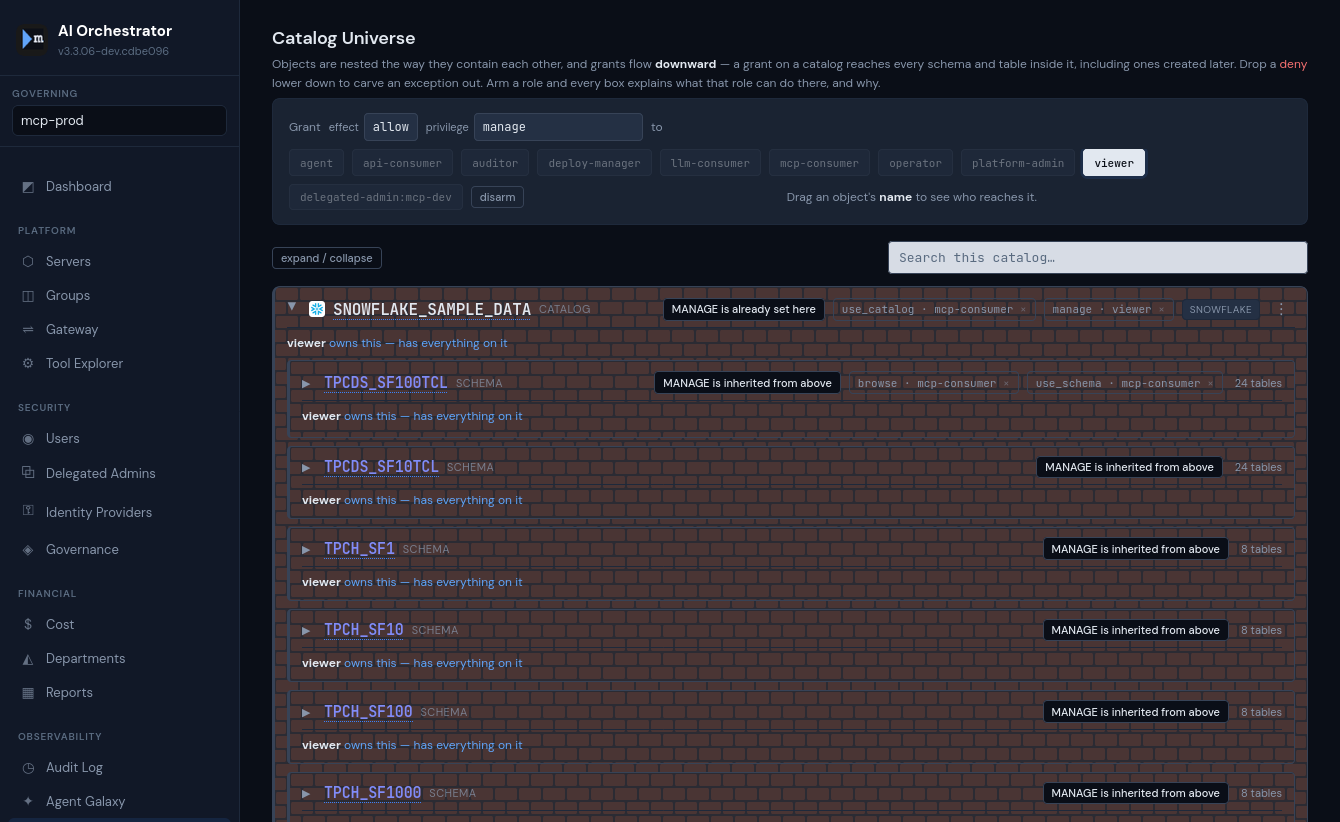The image size is (1340, 822).
Task: Click the Governance diamond icon
Action: click(28, 550)
